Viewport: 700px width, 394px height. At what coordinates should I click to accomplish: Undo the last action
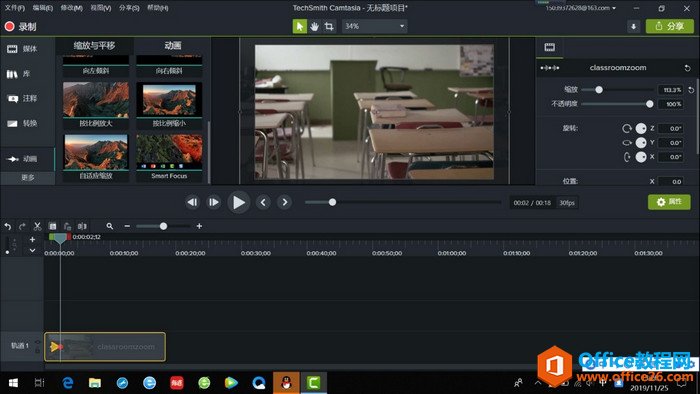click(8, 226)
